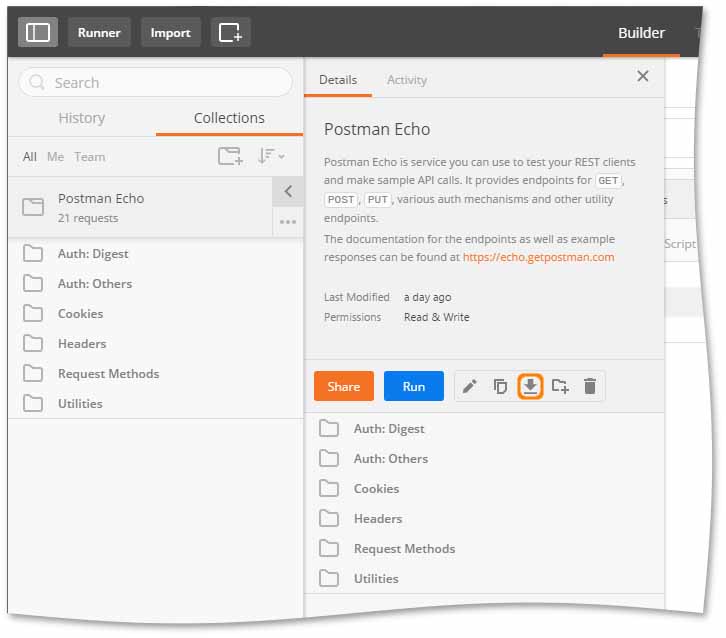Viewport: 726px width, 638px height.
Task: Create a new collection with folder-plus icon
Action: pos(230,156)
